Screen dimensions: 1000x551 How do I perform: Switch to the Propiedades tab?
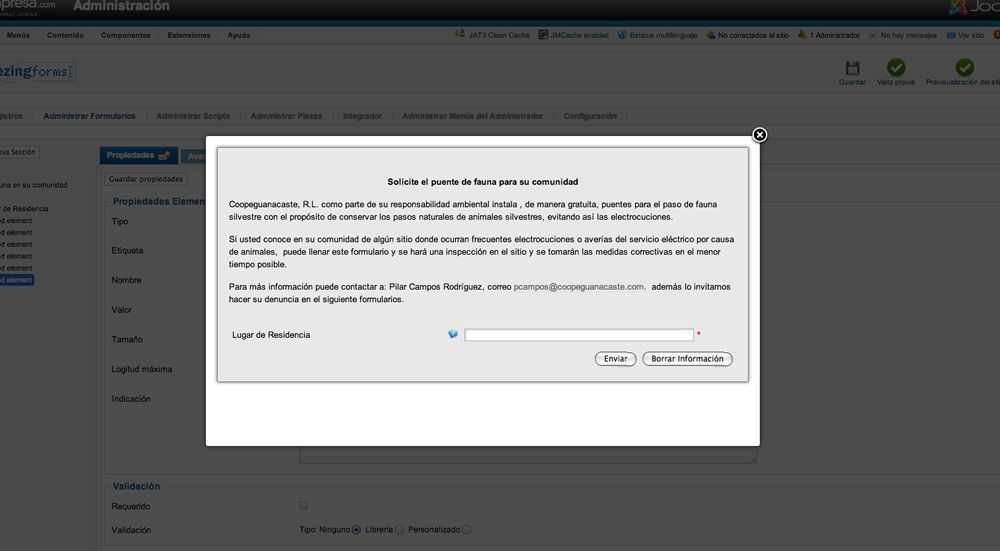point(138,155)
